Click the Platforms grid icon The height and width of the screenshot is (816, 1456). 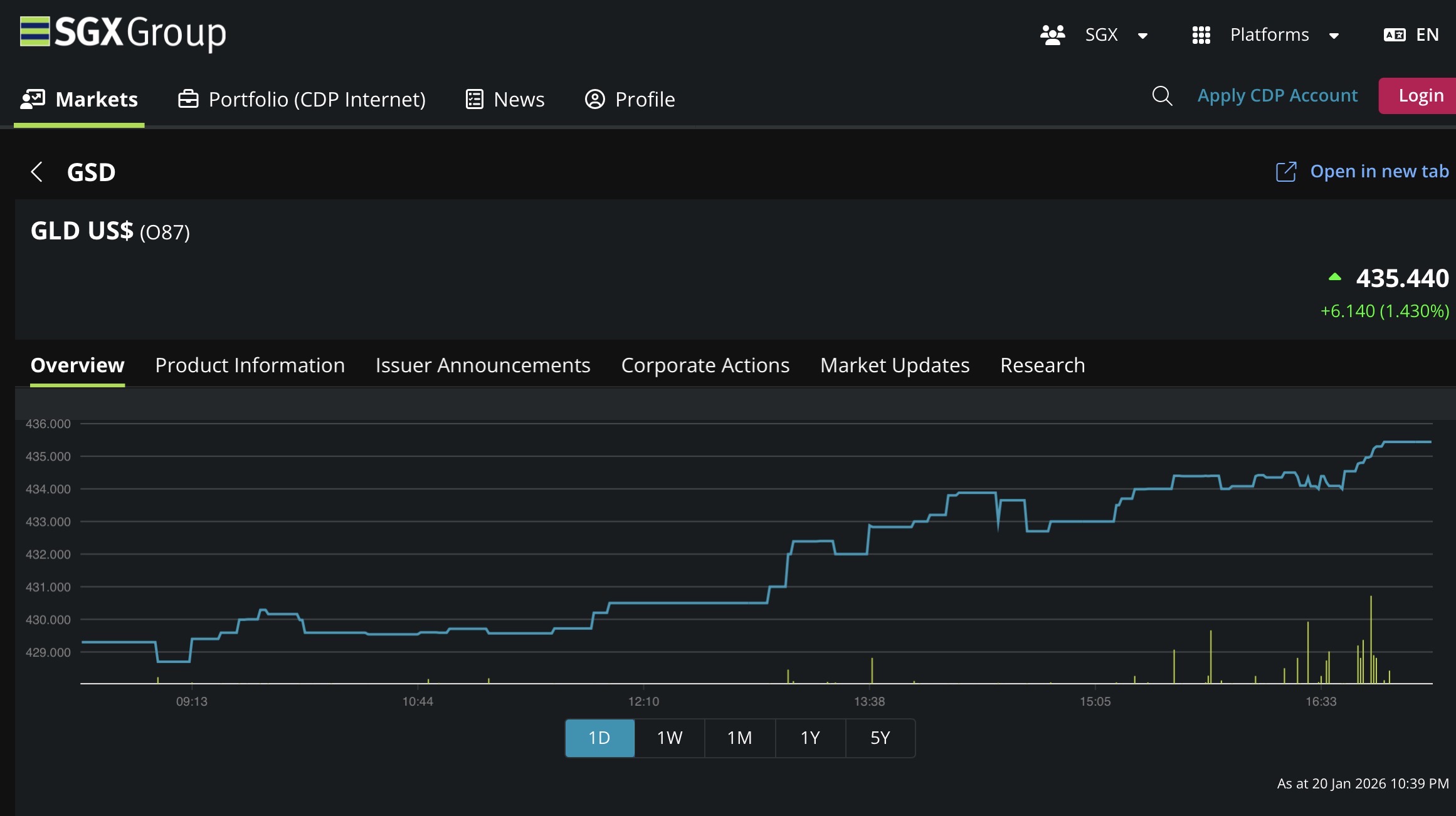pos(1201,35)
